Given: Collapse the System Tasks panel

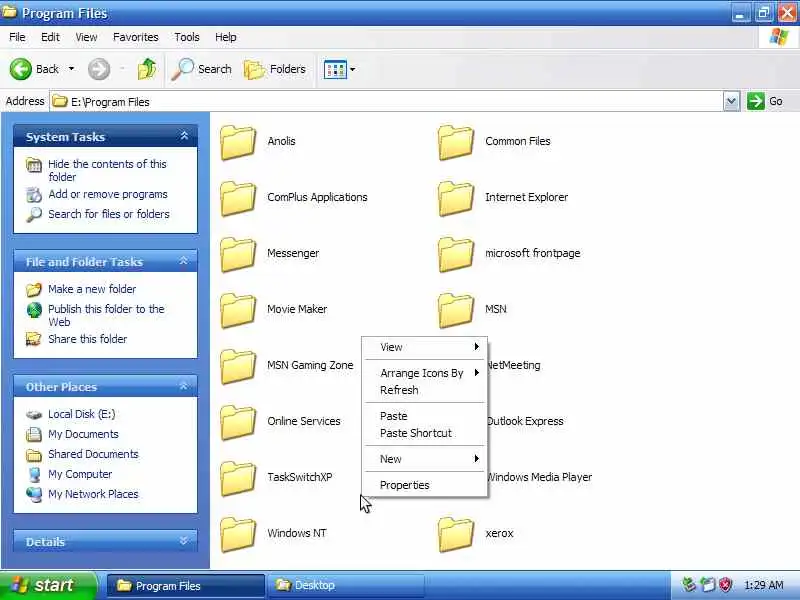Looking at the screenshot, I should coord(184,136).
